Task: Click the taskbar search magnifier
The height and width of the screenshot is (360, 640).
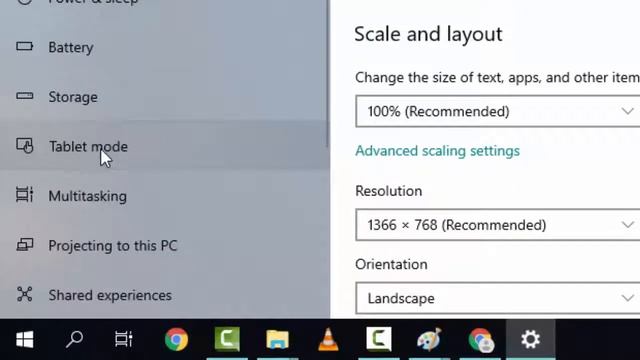Action: tap(74, 339)
